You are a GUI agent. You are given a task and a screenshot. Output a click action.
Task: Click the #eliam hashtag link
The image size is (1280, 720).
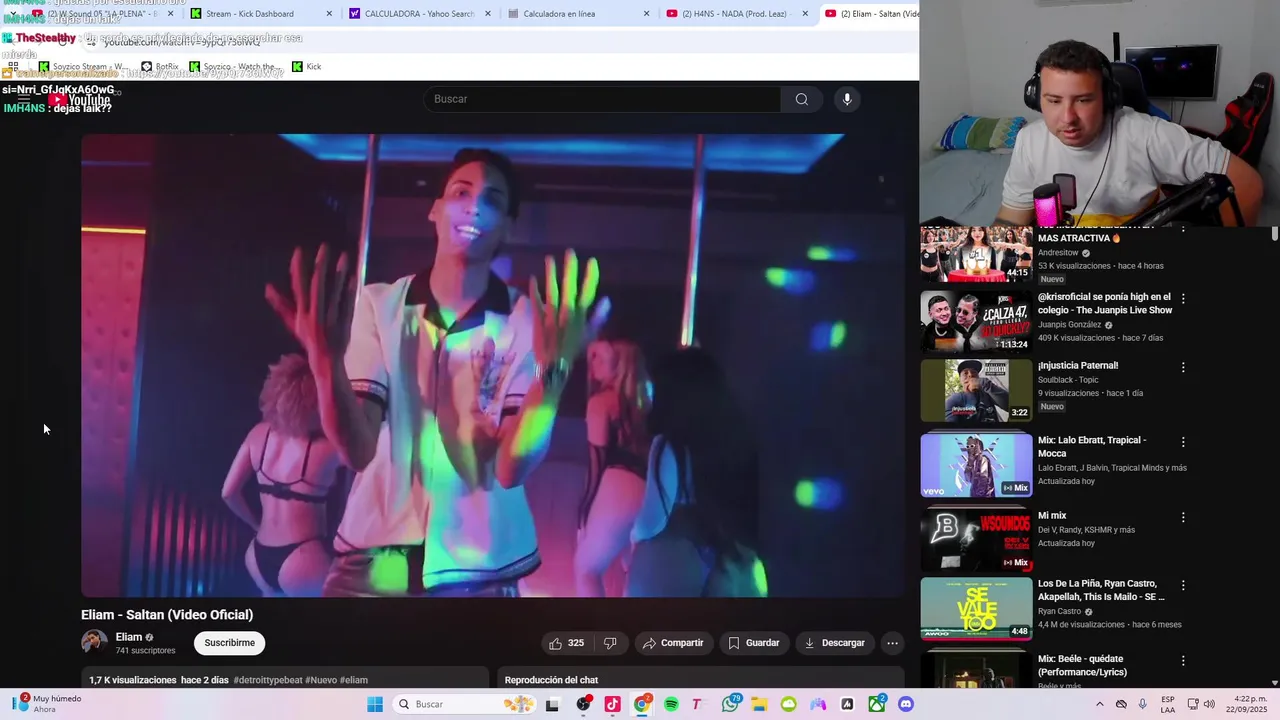click(x=354, y=680)
